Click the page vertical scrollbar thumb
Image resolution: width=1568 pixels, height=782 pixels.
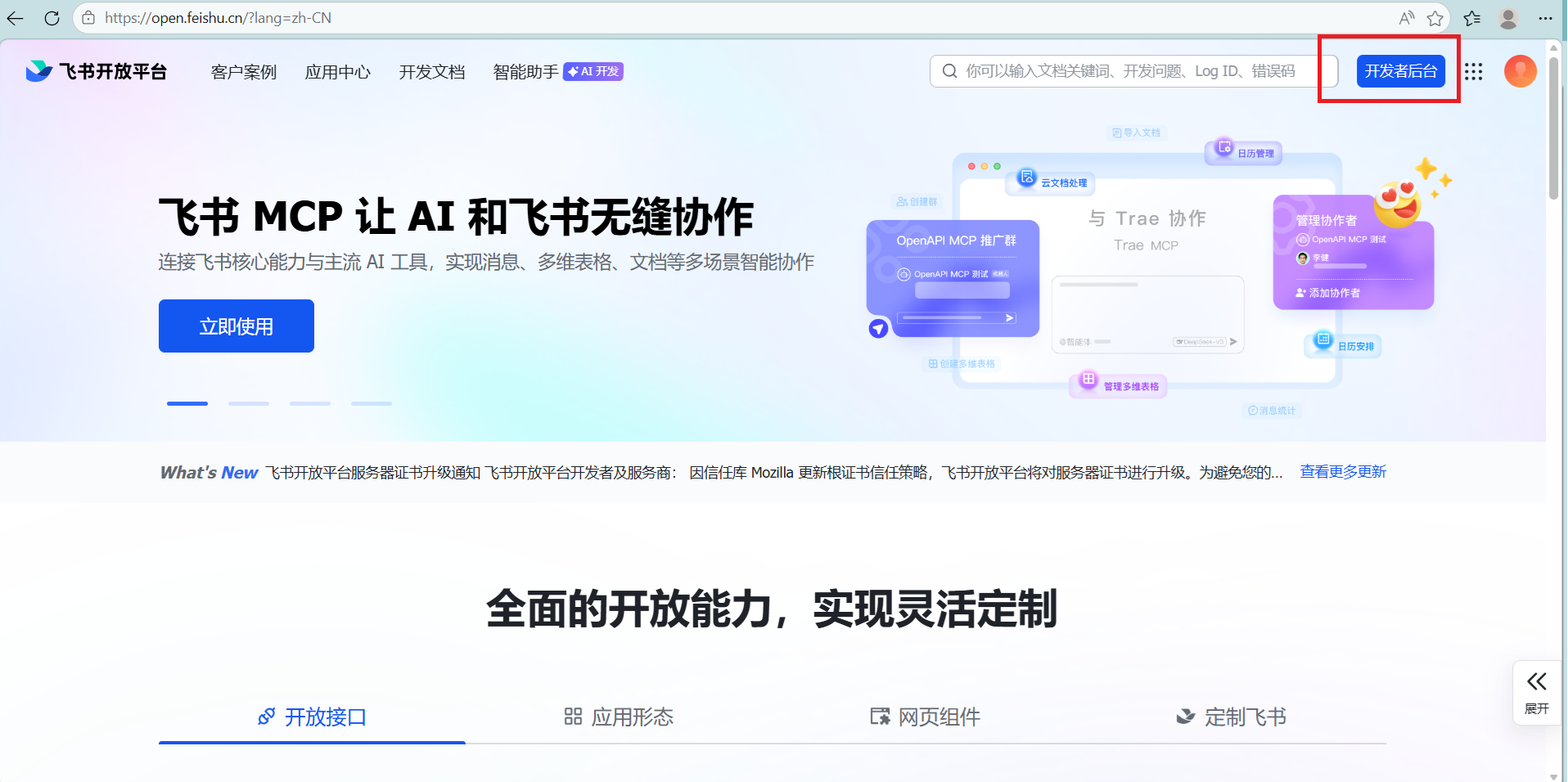pyautogui.click(x=1553, y=127)
